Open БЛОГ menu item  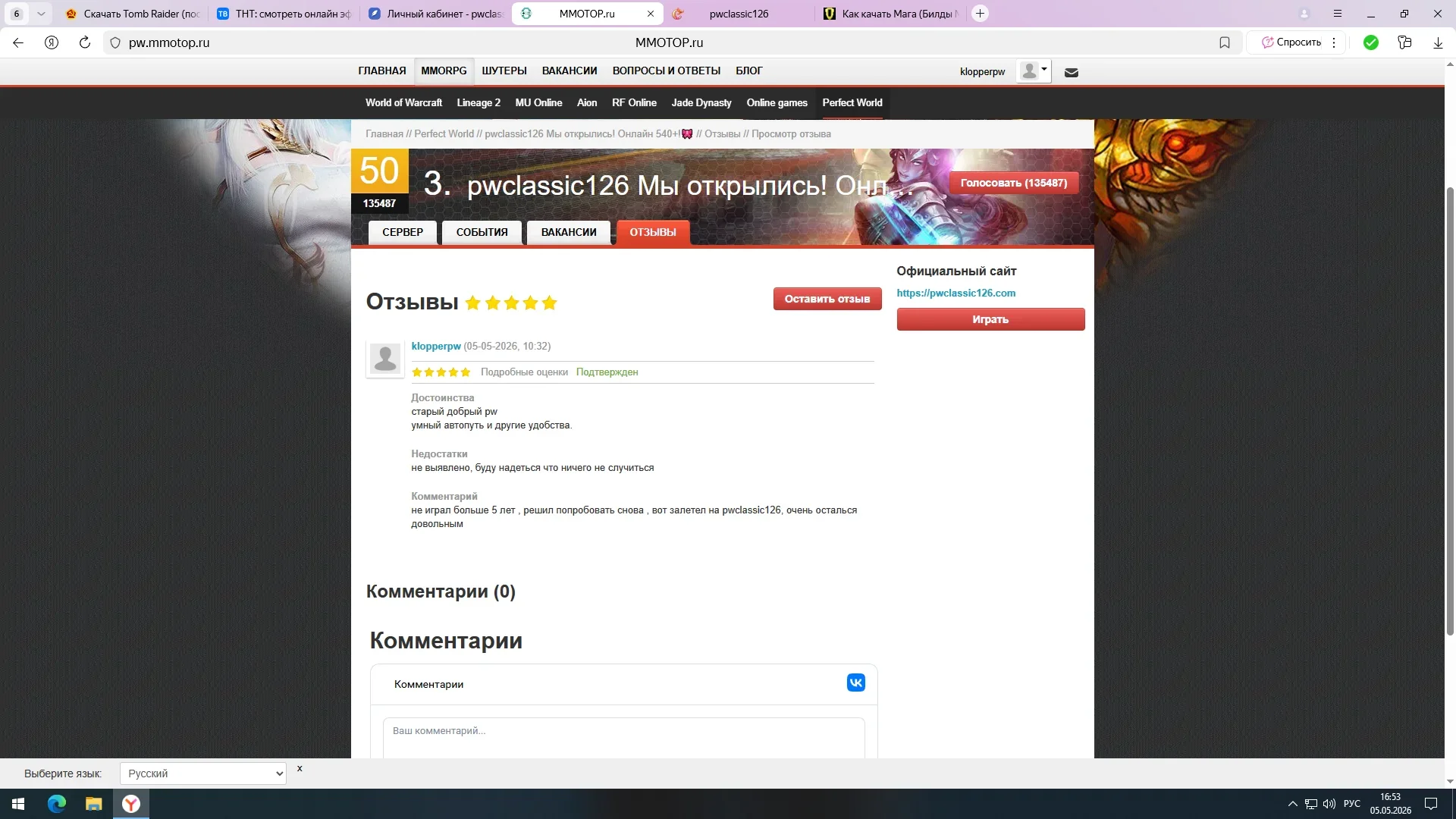(x=749, y=71)
